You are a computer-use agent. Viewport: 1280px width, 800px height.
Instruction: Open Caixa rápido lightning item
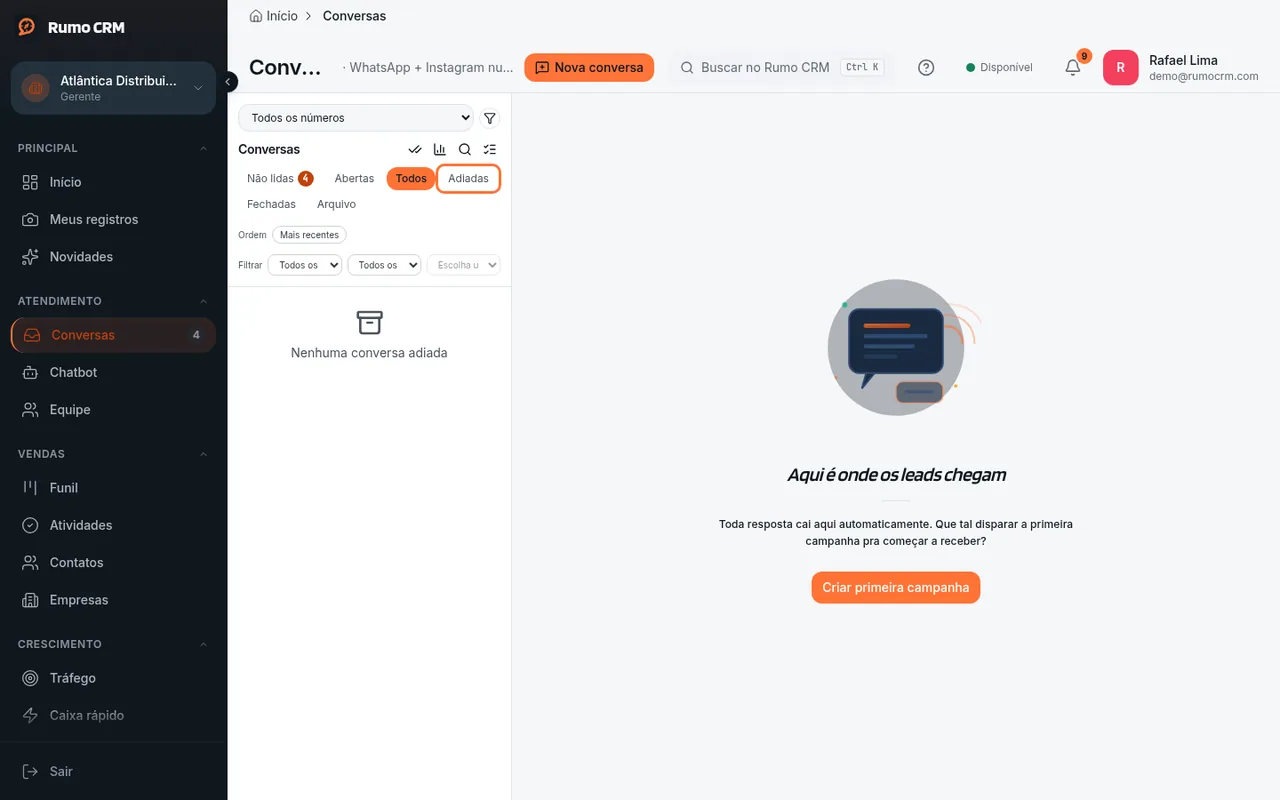[113, 715]
